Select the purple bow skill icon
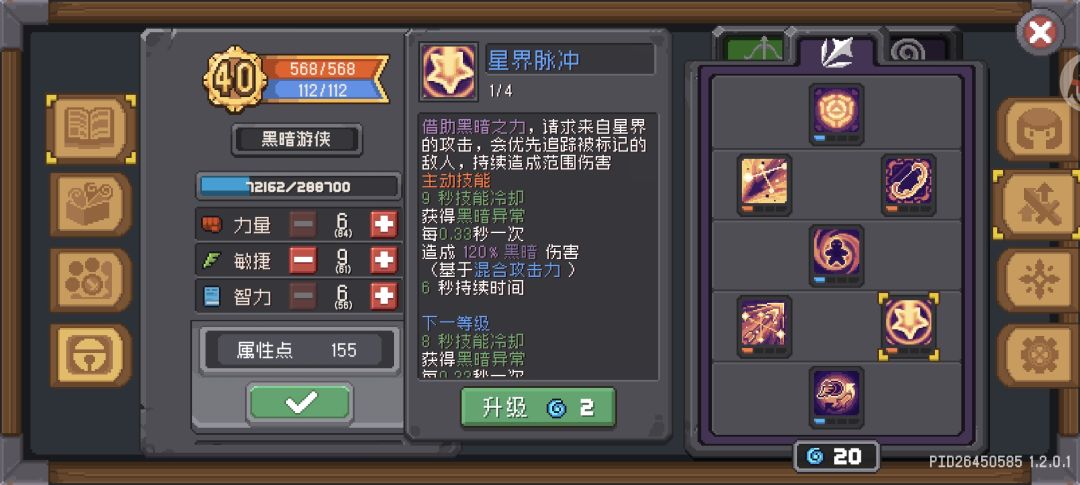The image size is (1080, 485). (908, 185)
